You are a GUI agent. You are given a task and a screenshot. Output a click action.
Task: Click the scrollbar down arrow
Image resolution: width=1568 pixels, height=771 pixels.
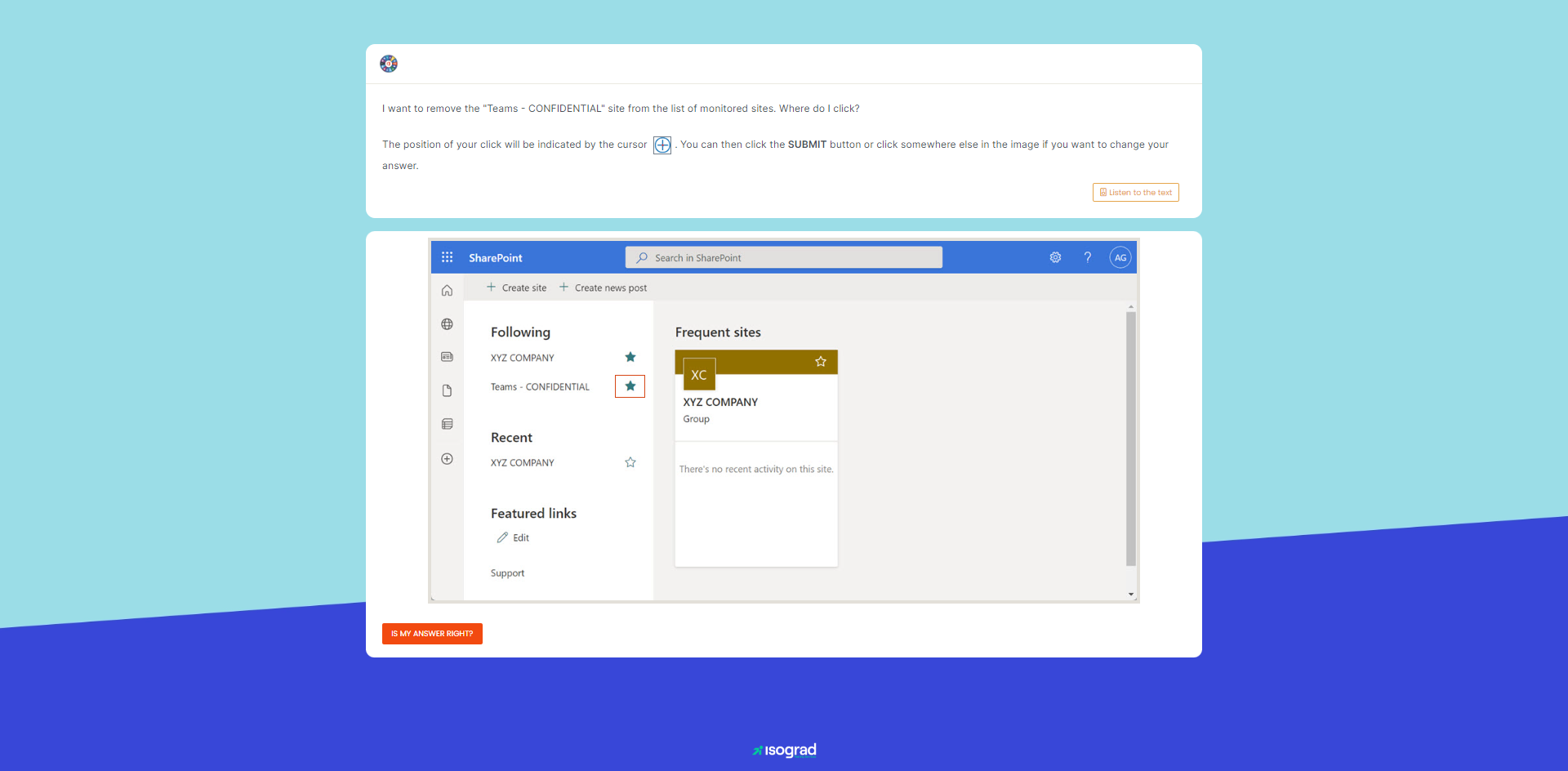coord(1131,595)
